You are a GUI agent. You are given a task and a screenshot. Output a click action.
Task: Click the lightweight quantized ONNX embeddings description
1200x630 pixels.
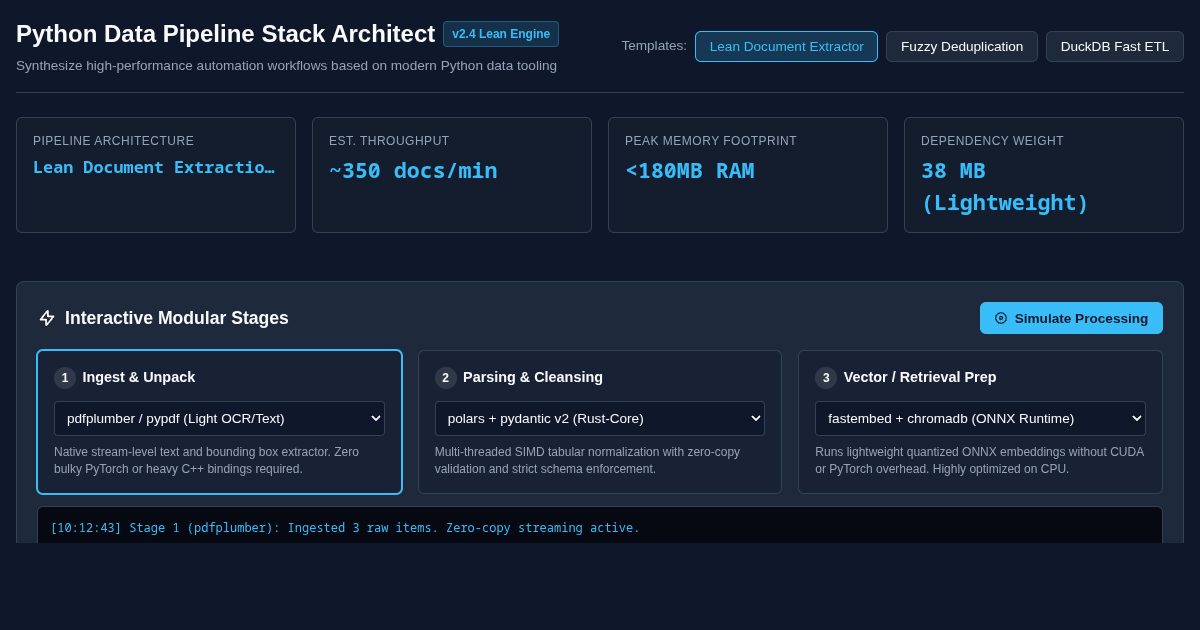click(980, 461)
